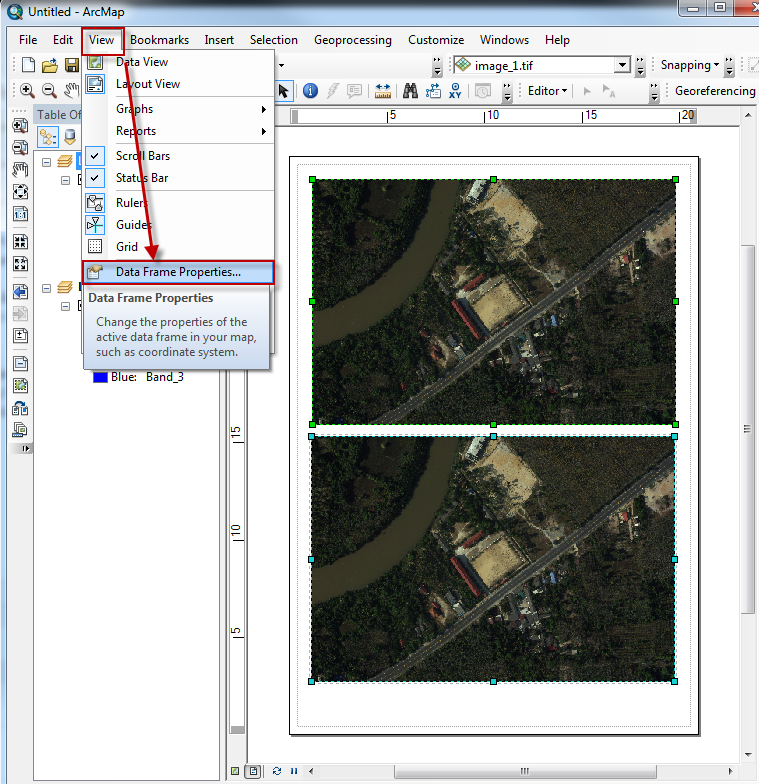The width and height of the screenshot is (759, 784).
Task: Open the Geoprocessing menu
Action: pyautogui.click(x=353, y=40)
